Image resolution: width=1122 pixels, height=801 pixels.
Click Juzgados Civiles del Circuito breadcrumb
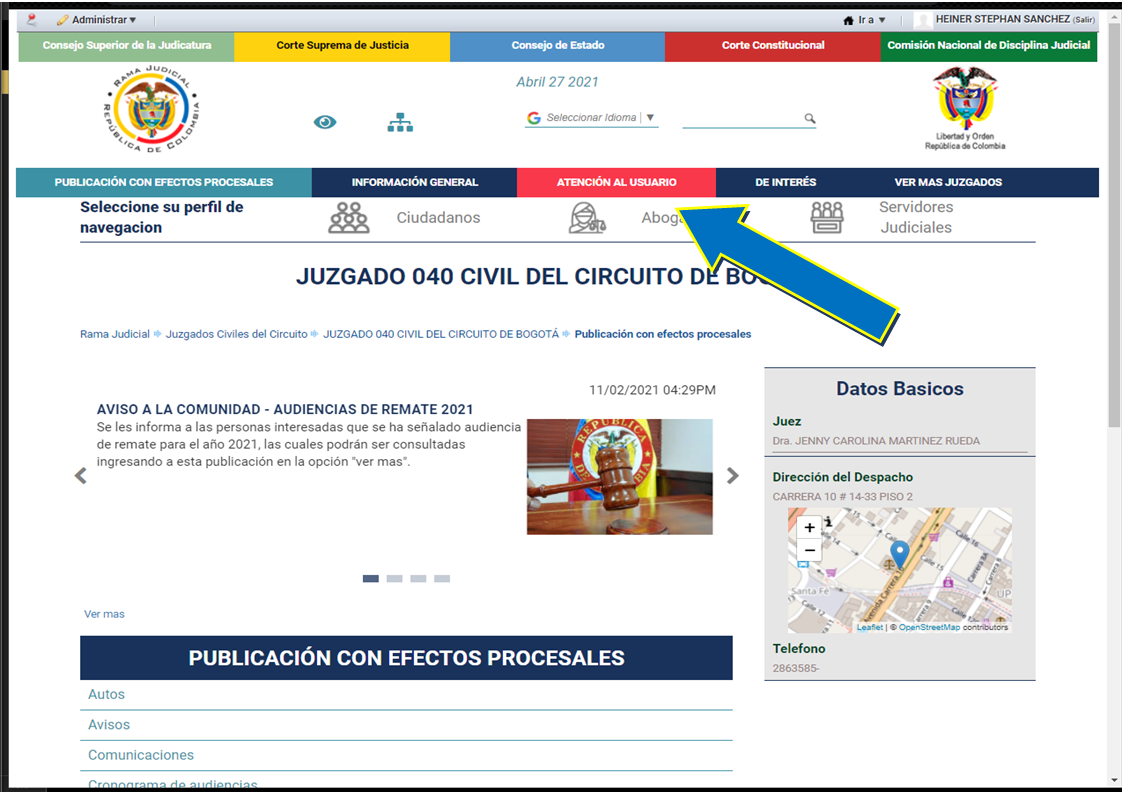pyautogui.click(x=236, y=334)
